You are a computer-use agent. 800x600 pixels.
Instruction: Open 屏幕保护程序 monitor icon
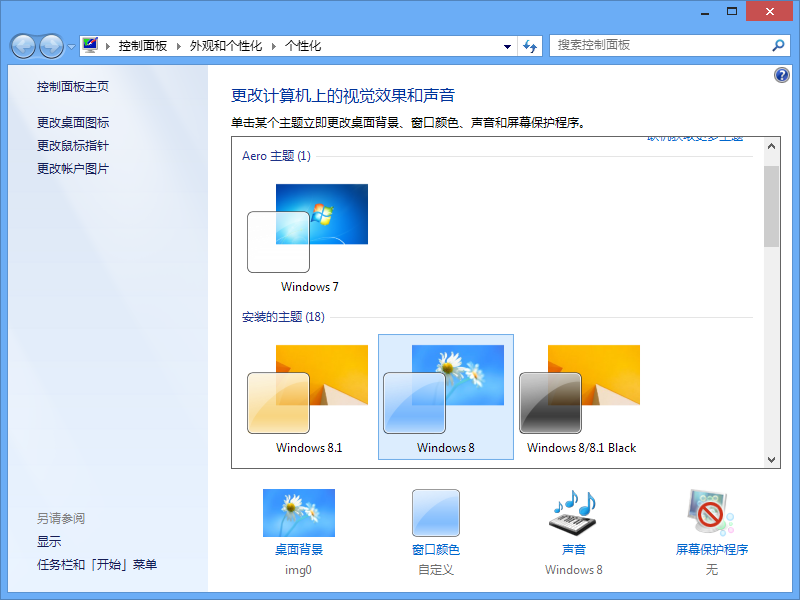point(711,513)
